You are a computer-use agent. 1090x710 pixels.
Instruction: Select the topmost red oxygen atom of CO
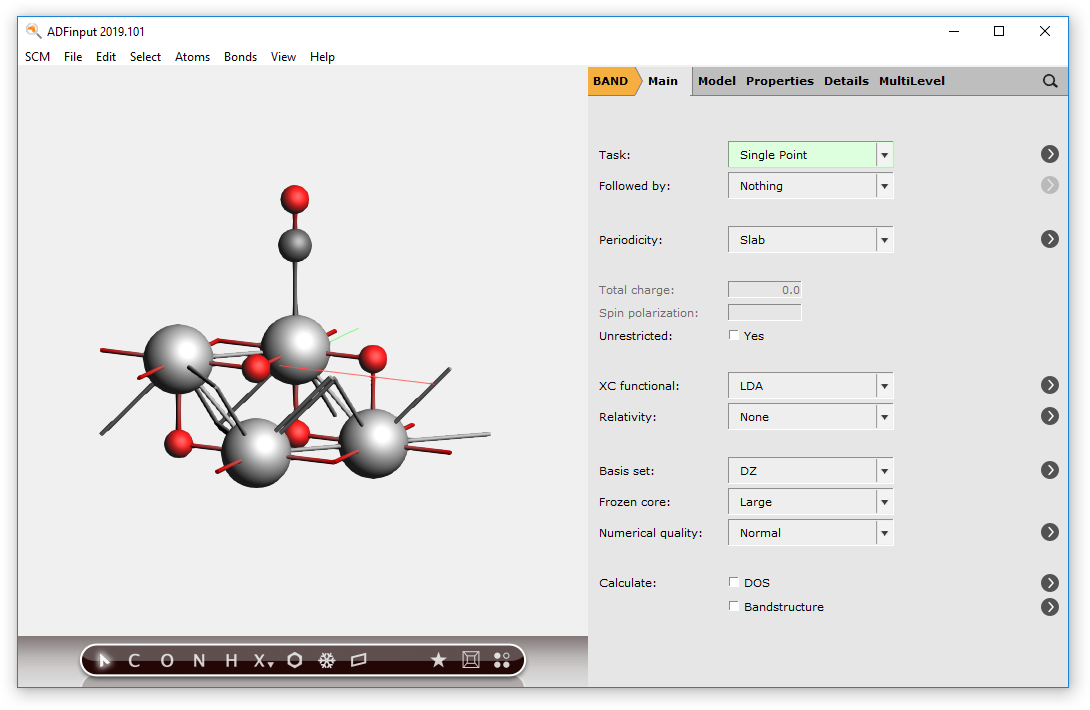(x=295, y=200)
